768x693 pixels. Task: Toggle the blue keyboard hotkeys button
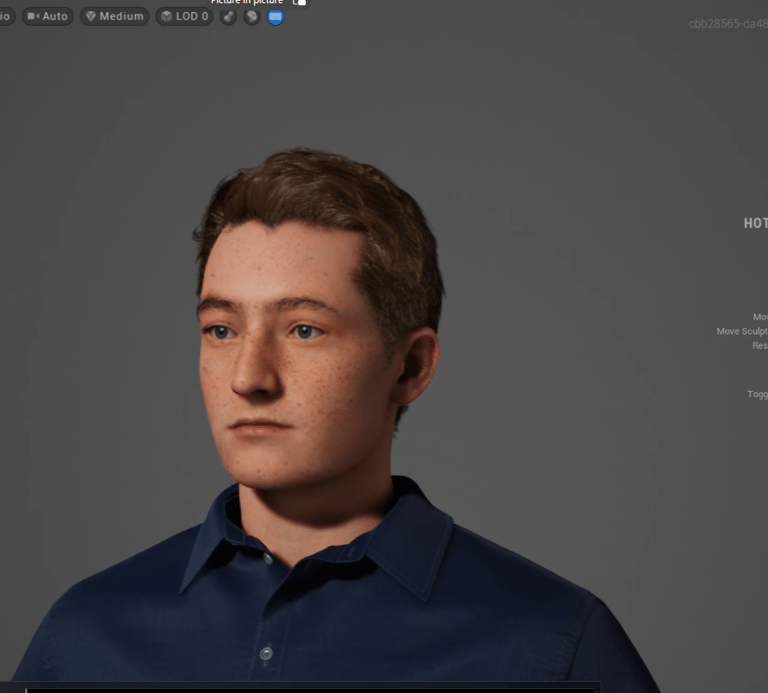(275, 17)
